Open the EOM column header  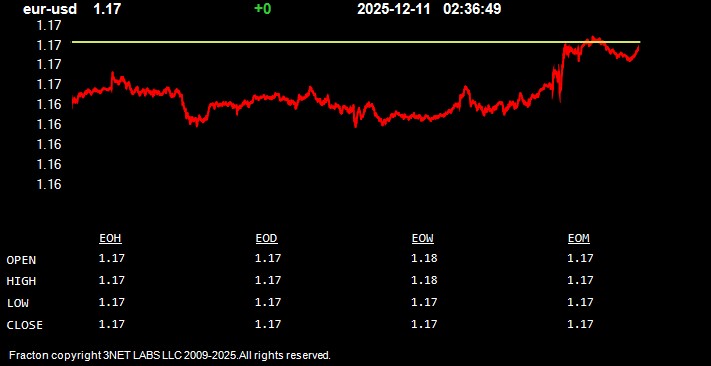pyautogui.click(x=579, y=239)
